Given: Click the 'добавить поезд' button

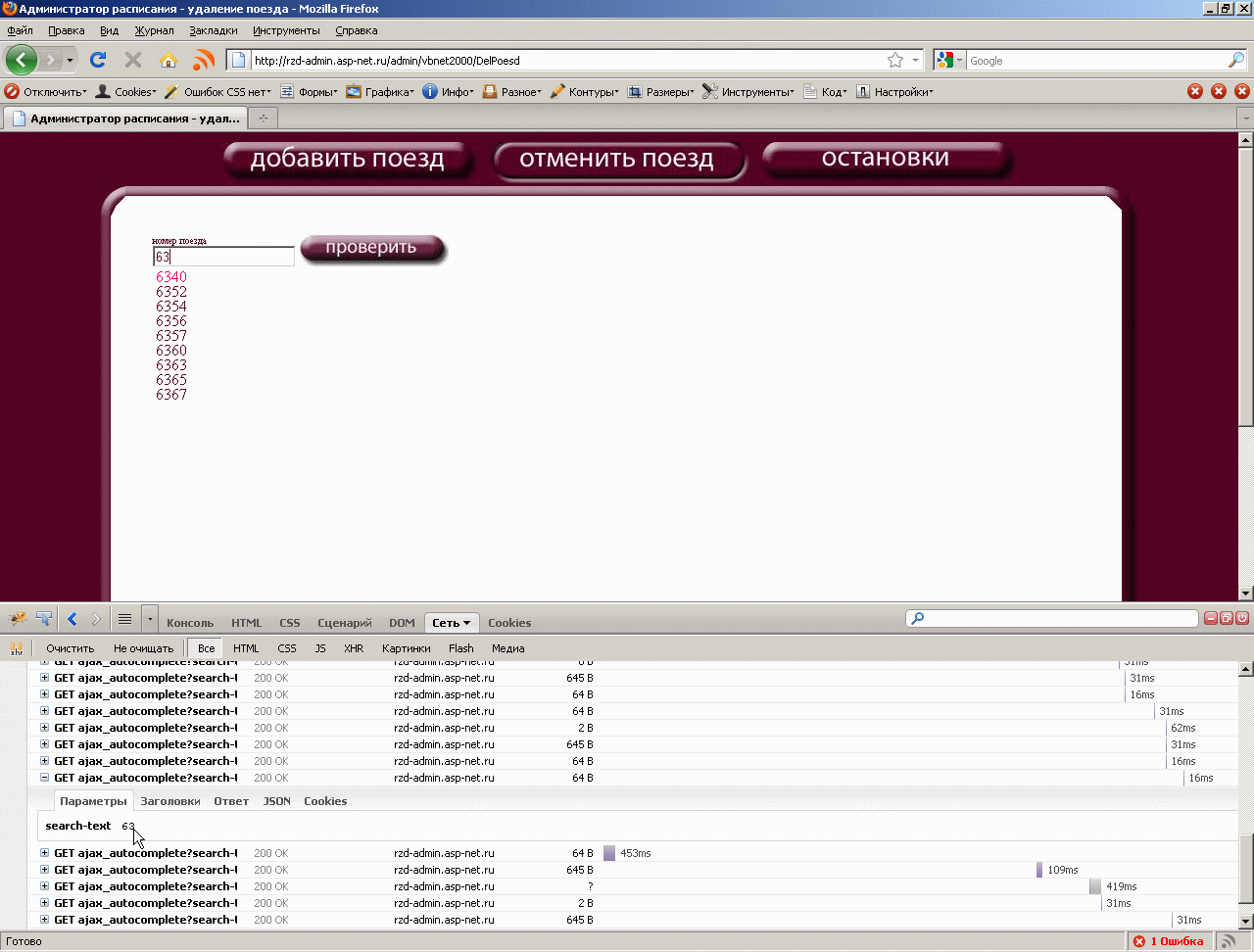Looking at the screenshot, I should (x=348, y=160).
